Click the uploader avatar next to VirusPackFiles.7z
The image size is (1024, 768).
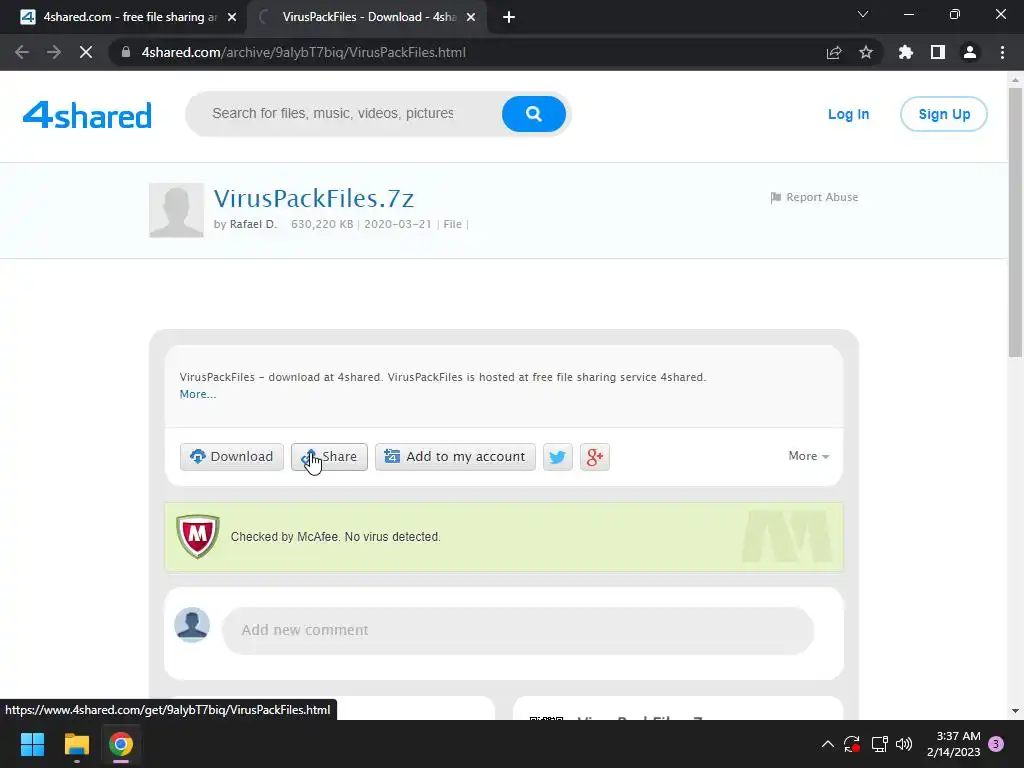[176, 210]
